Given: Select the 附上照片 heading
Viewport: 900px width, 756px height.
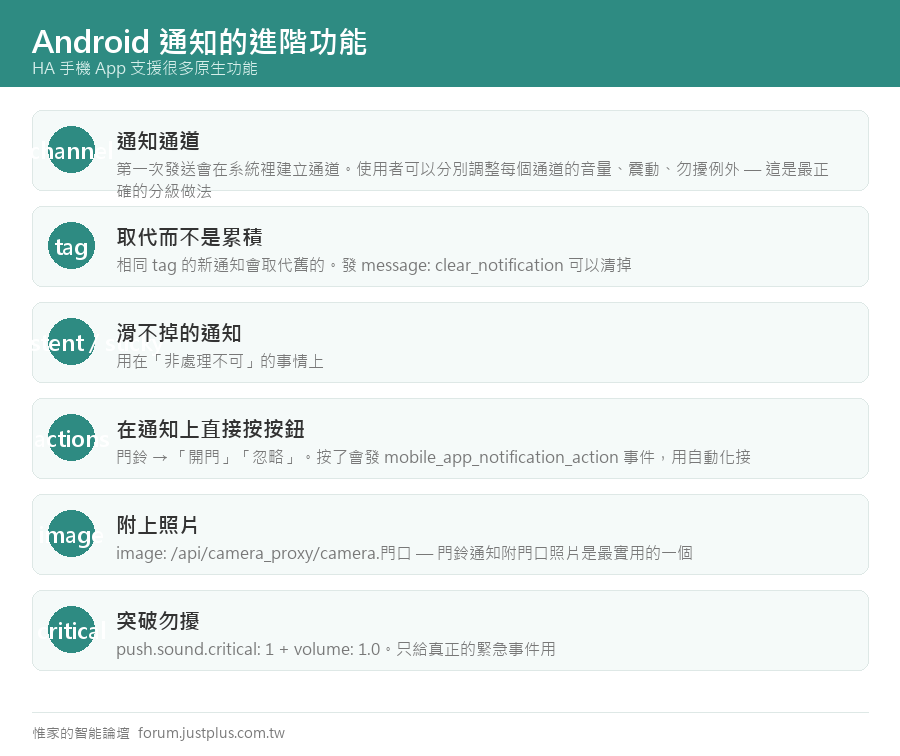Looking at the screenshot, I should pos(158,525).
